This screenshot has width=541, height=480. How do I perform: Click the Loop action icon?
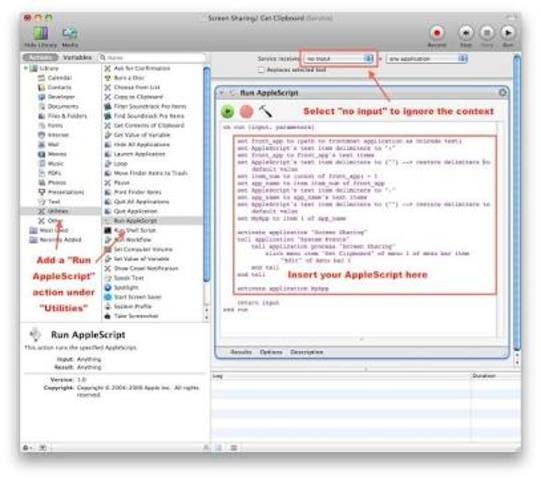pos(108,164)
